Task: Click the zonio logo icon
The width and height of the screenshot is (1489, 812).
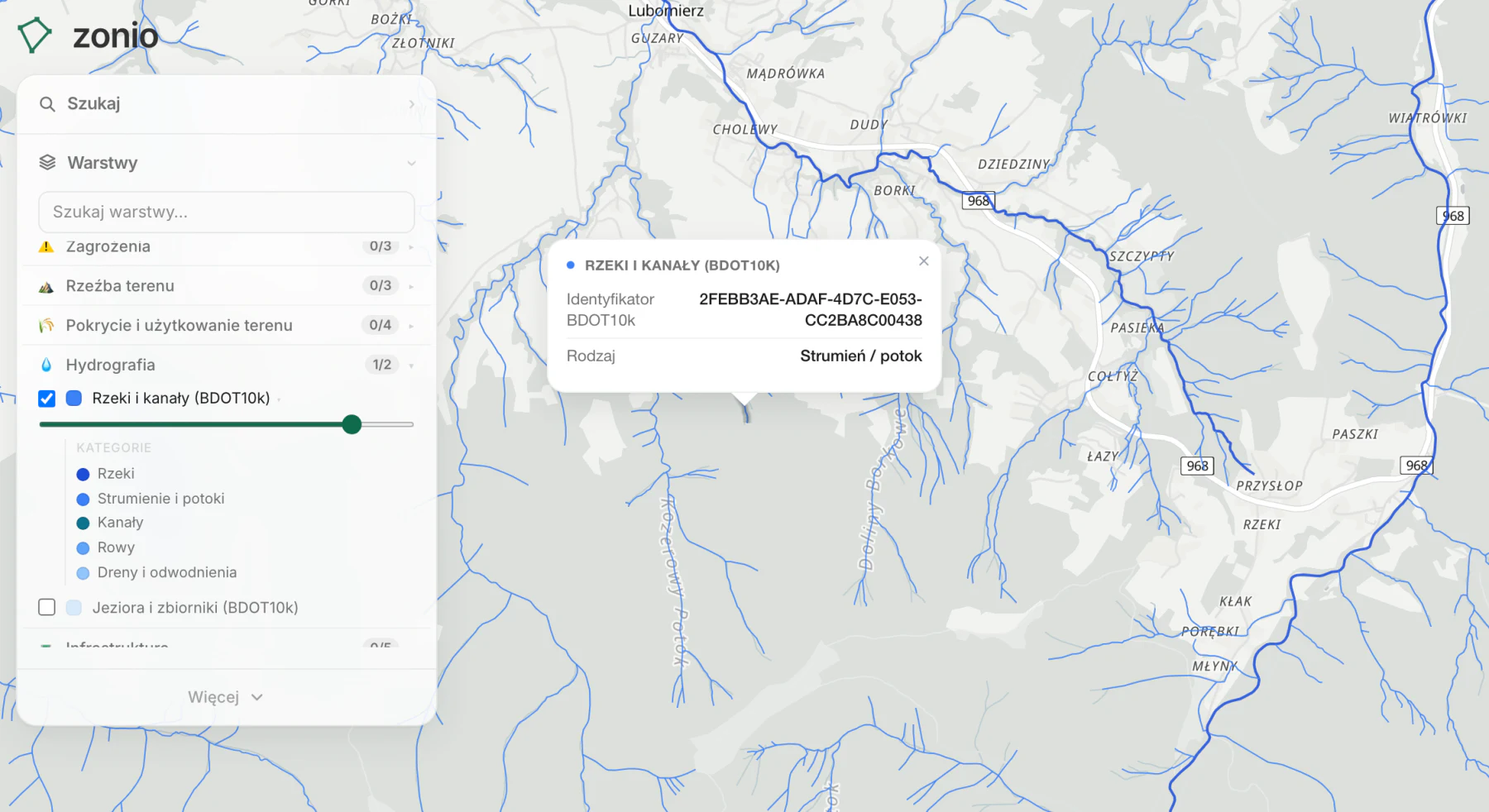Action: coord(35,36)
